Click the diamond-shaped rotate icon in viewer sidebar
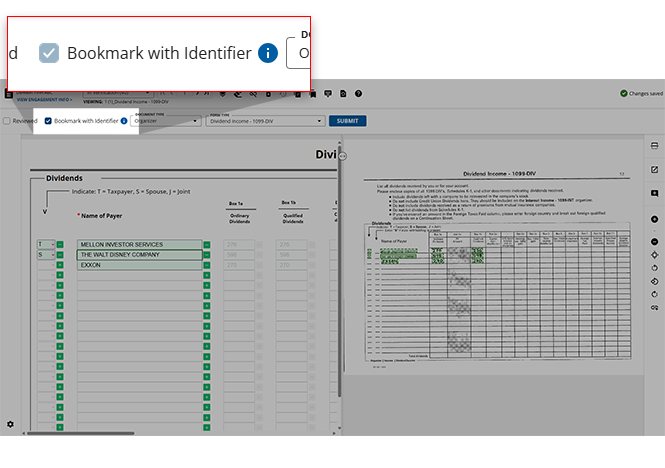The image size is (665, 468). click(654, 281)
